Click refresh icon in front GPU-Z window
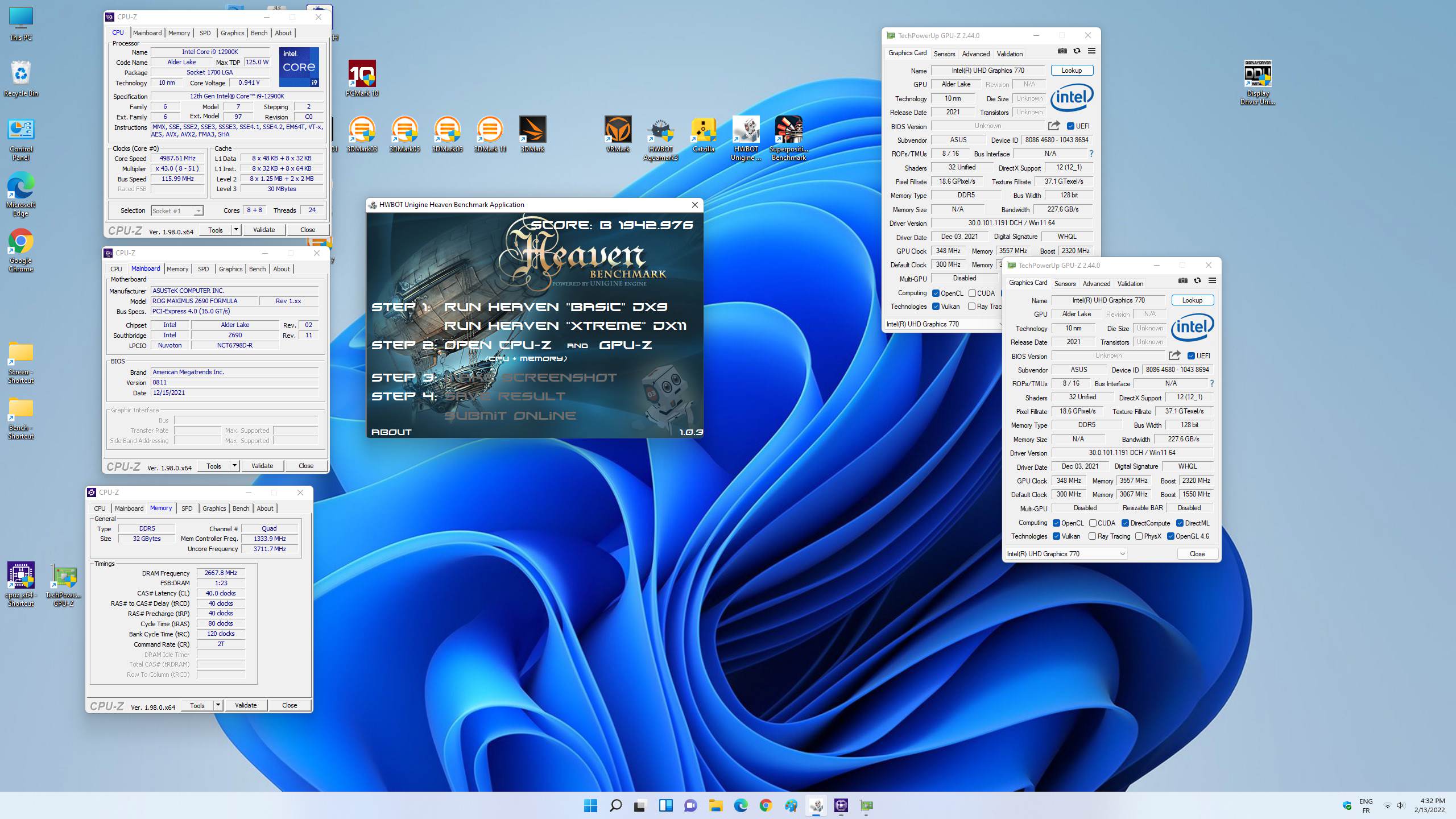Screen dimensions: 1456x819 (1197, 281)
